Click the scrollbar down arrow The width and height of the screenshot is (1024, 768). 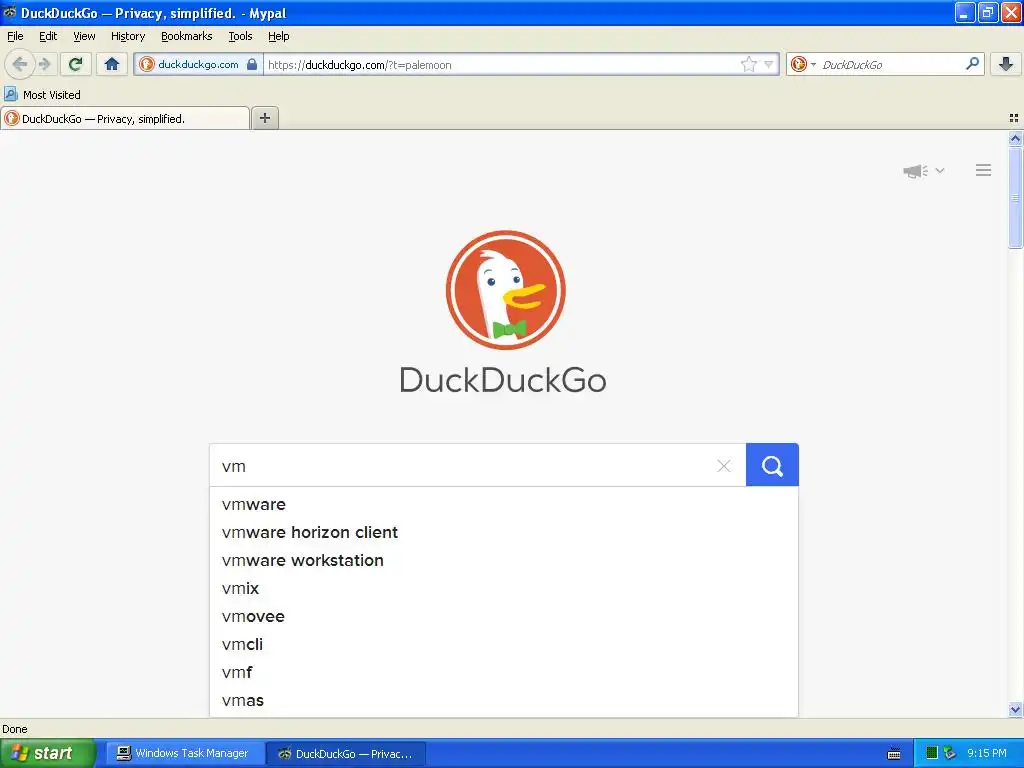(x=1015, y=709)
